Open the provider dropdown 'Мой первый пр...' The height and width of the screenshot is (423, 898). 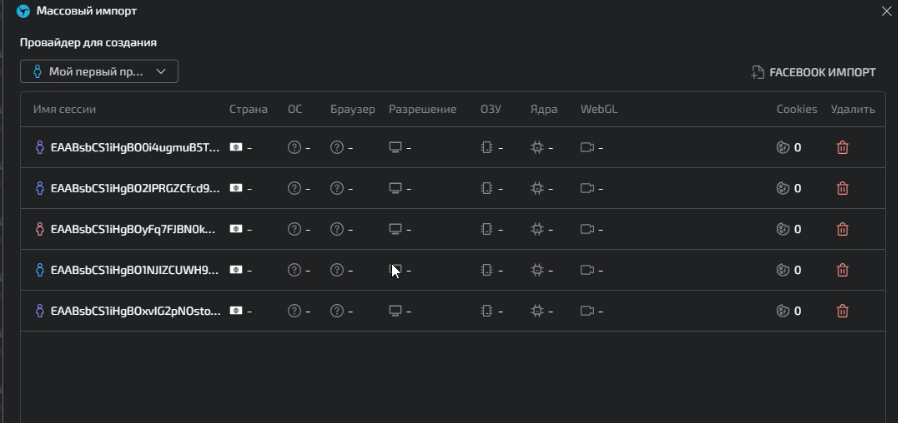point(99,72)
